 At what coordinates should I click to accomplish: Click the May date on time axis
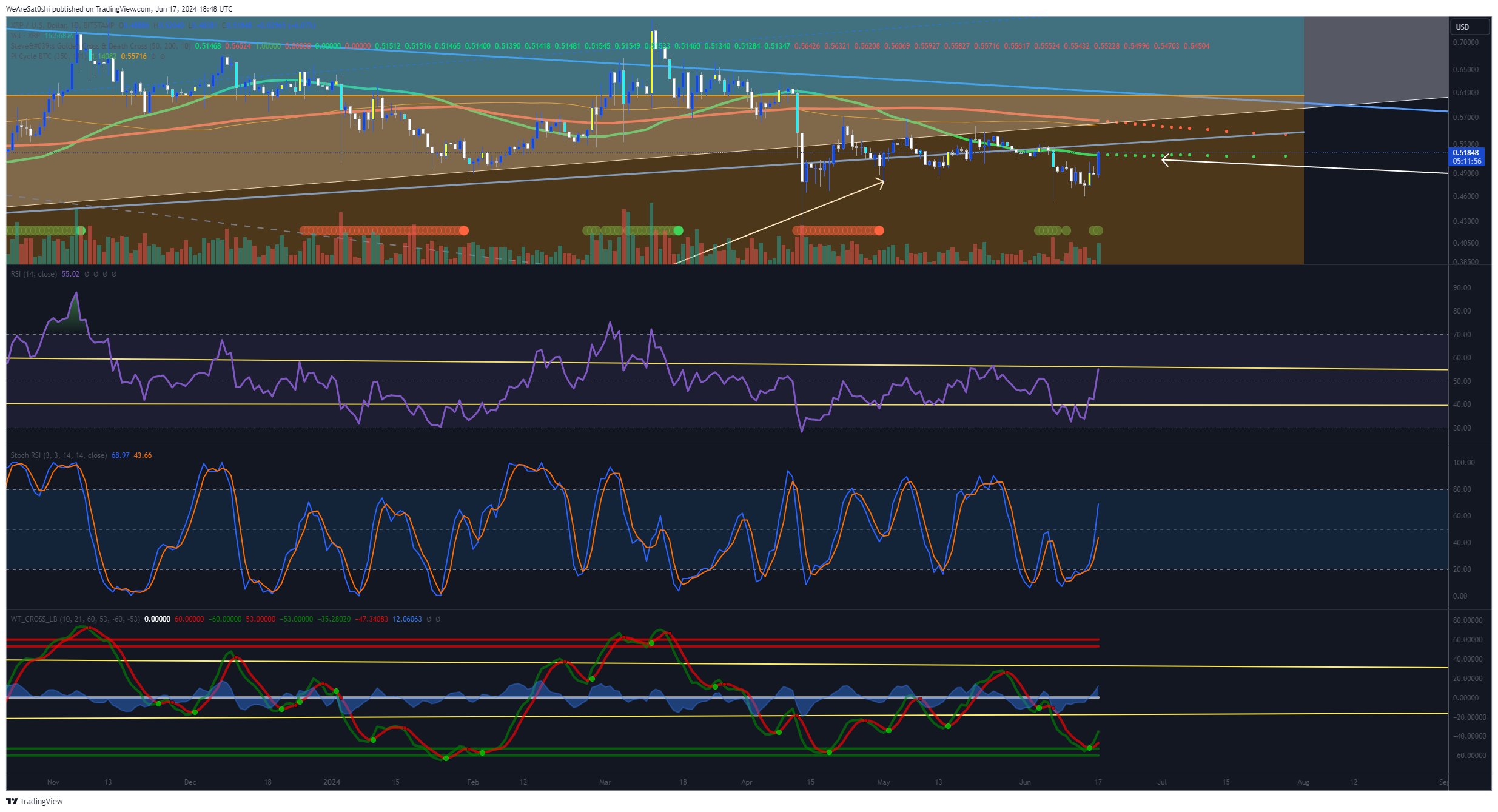[x=884, y=782]
